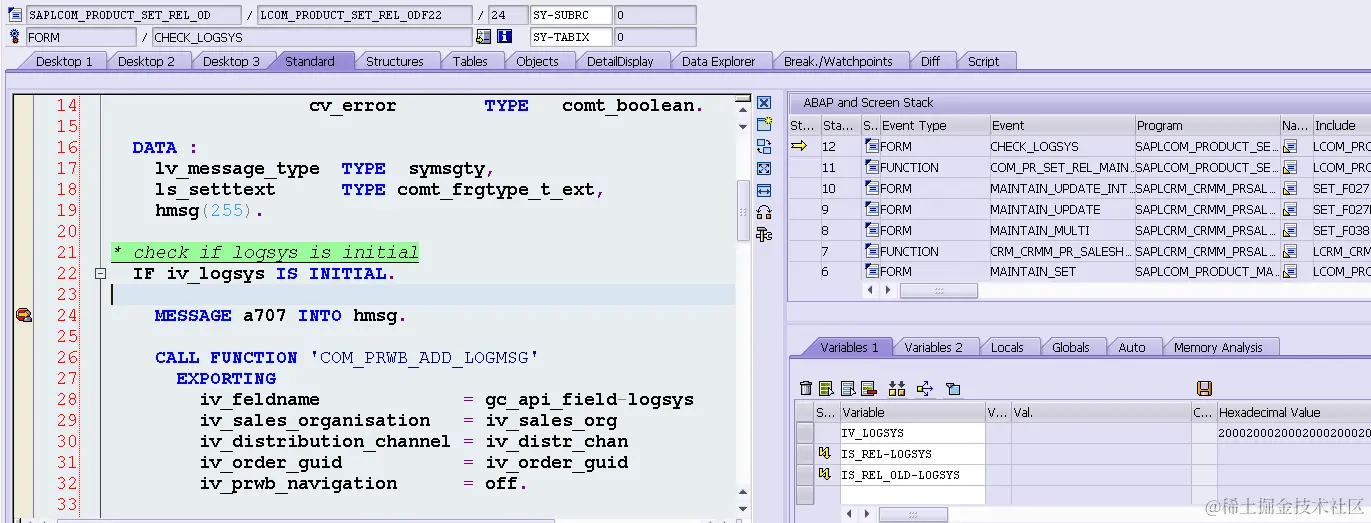Switch to Desktop 1 tab
The height and width of the screenshot is (523, 1371).
tap(64, 61)
